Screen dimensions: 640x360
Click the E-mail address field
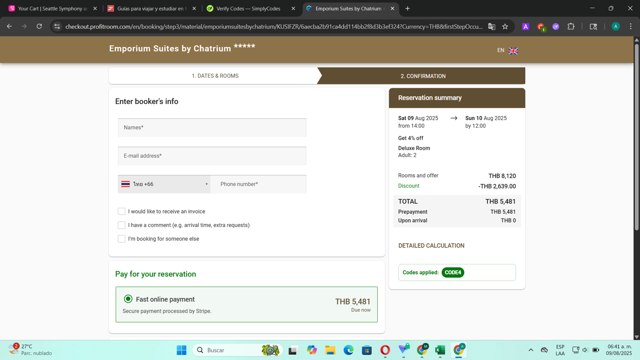[x=212, y=156]
